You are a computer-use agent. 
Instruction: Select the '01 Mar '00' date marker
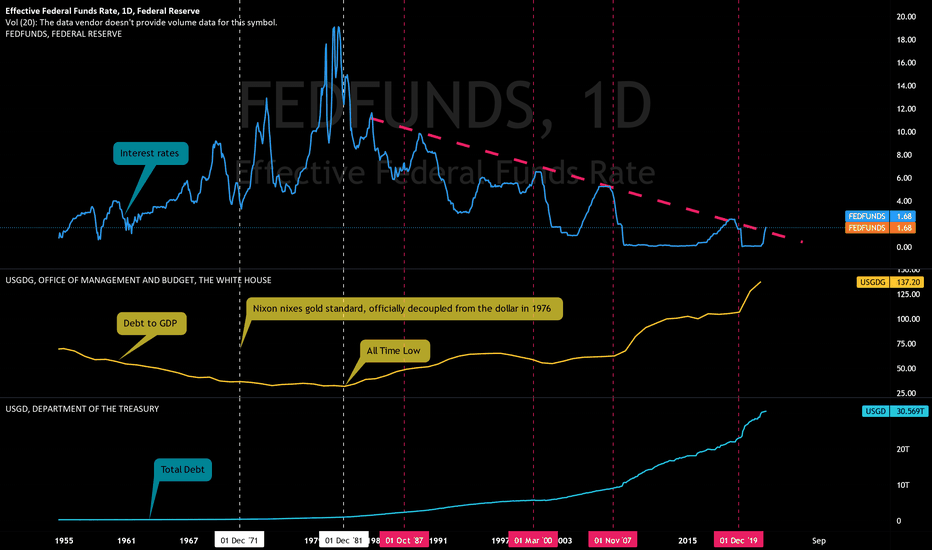coord(533,540)
